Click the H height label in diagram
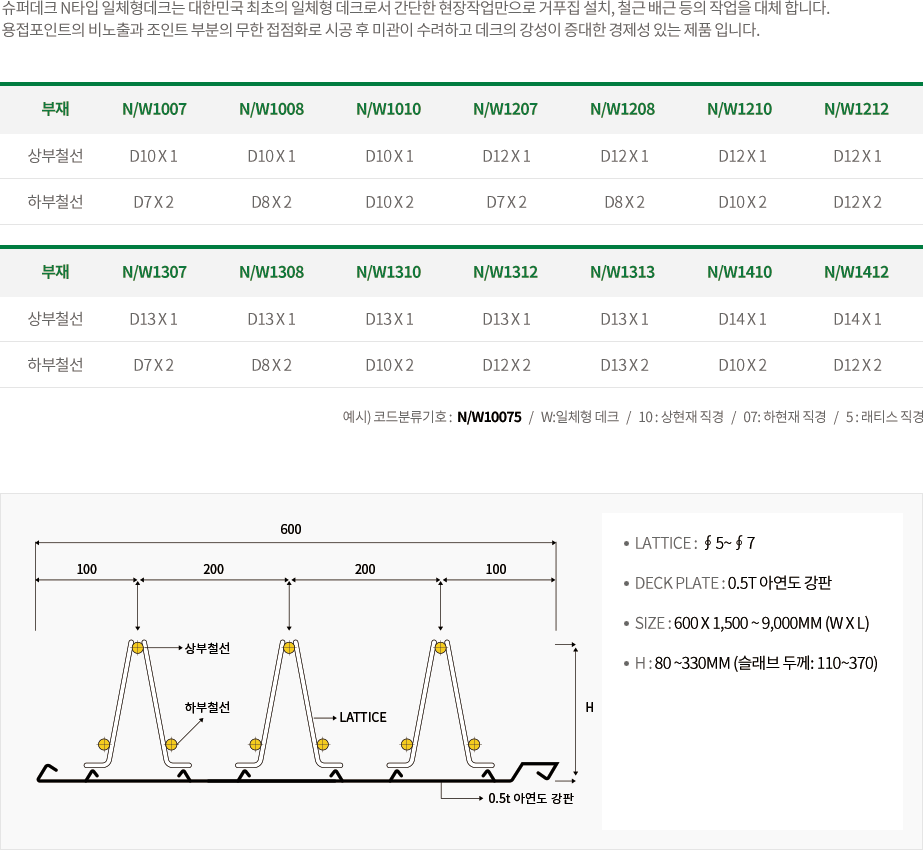 pos(589,708)
